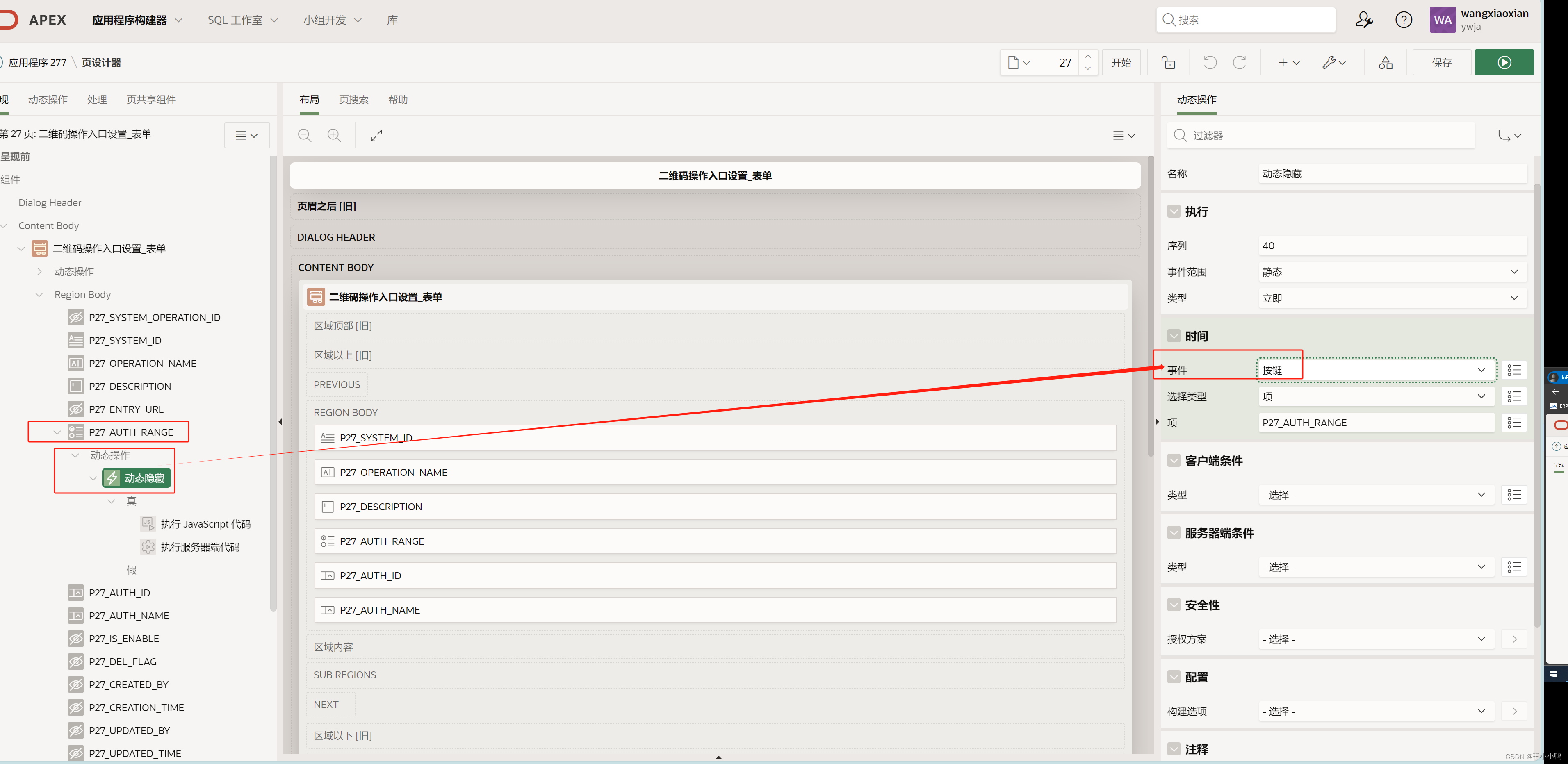Open the 小组开发 menu
Screen dimensions: 1568x764
point(333,20)
